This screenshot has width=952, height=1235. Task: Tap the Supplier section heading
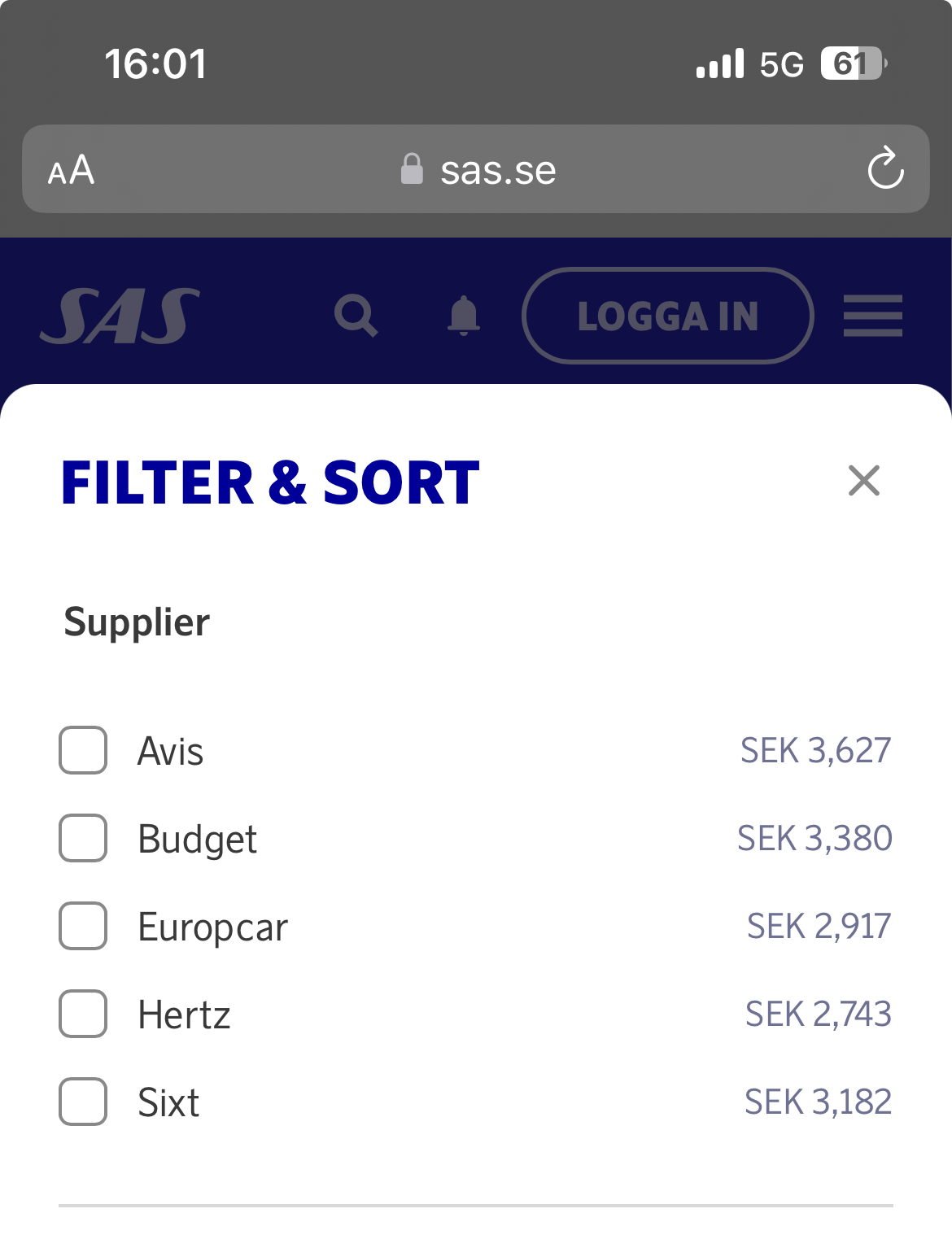coord(137,622)
